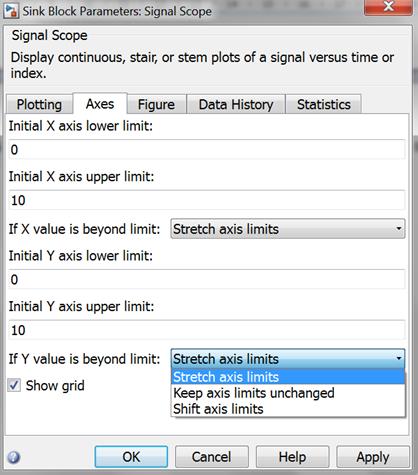Click the Help button

click(292, 457)
